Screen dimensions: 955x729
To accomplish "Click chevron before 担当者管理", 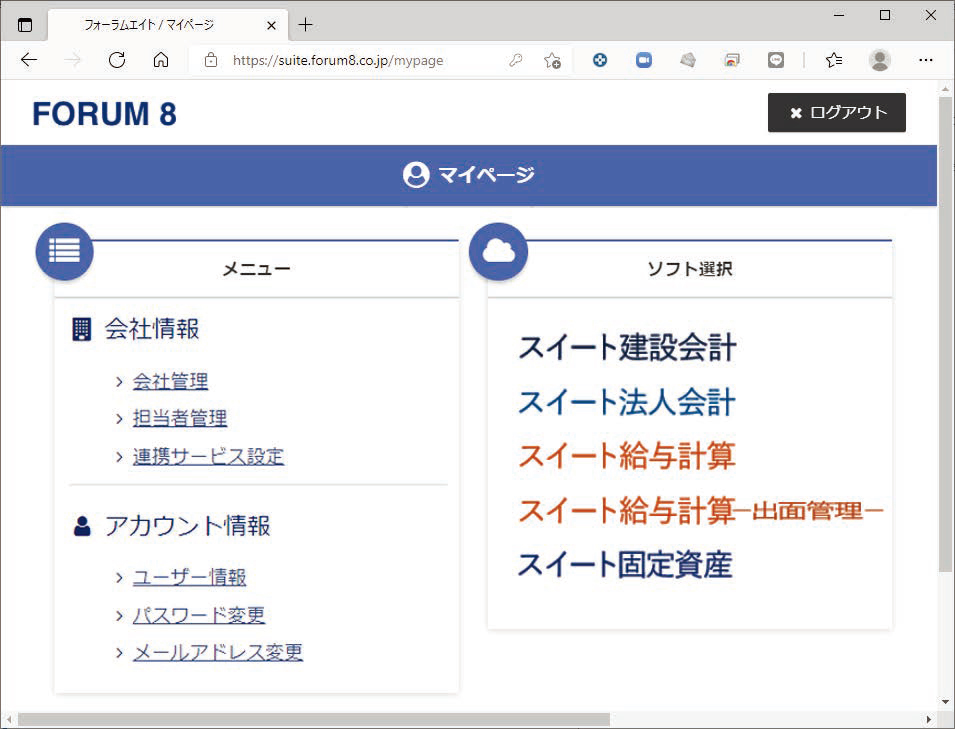I will pos(119,419).
